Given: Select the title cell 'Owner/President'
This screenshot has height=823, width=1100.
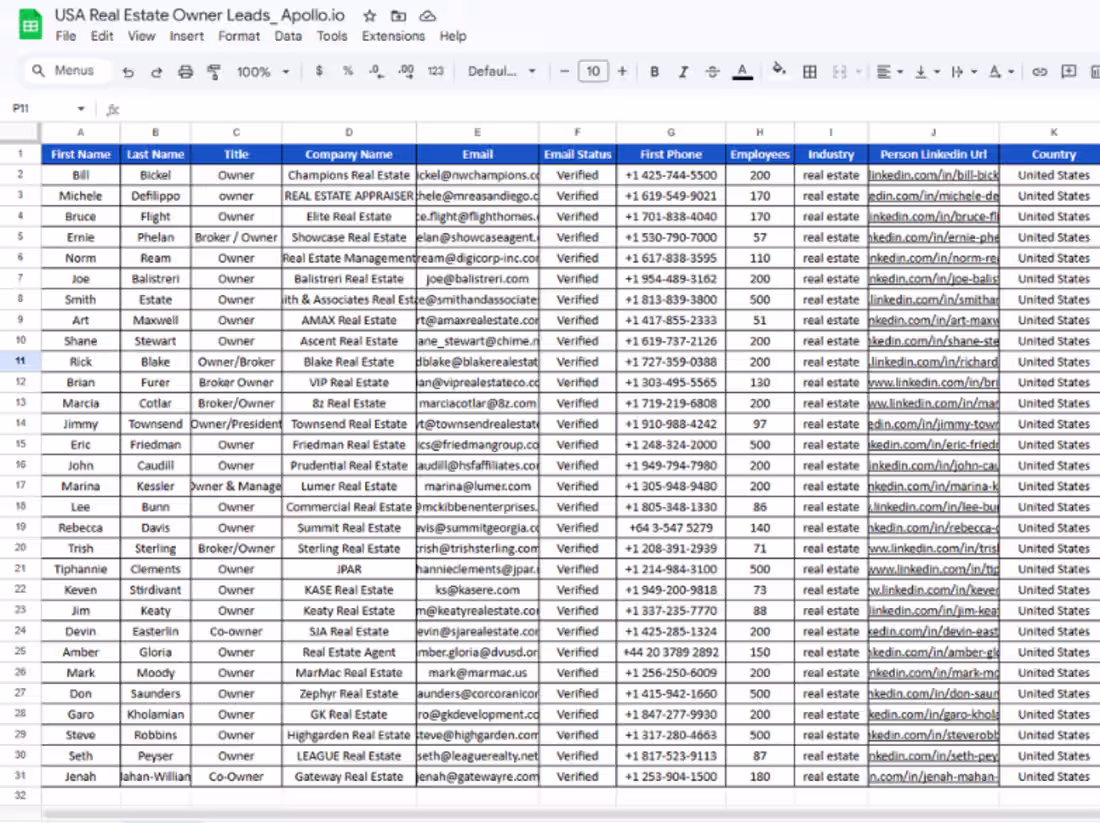Looking at the screenshot, I should 236,424.
